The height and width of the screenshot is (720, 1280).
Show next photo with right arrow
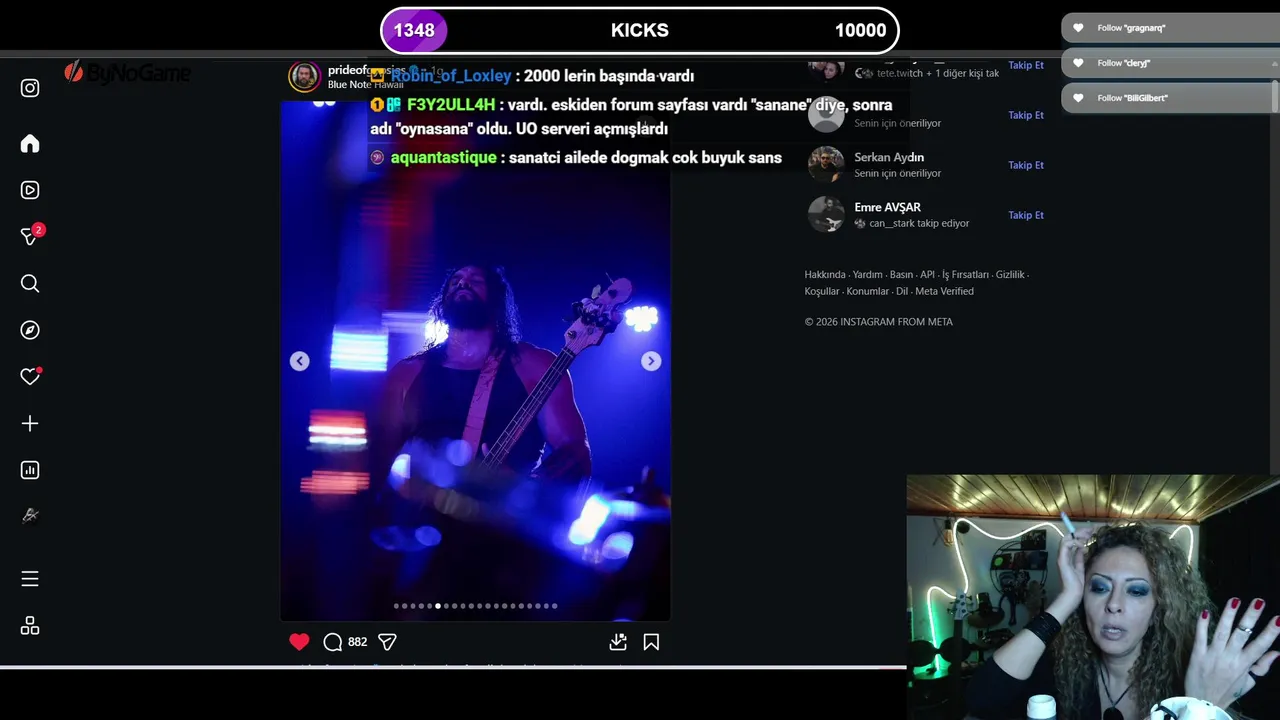[x=651, y=361]
